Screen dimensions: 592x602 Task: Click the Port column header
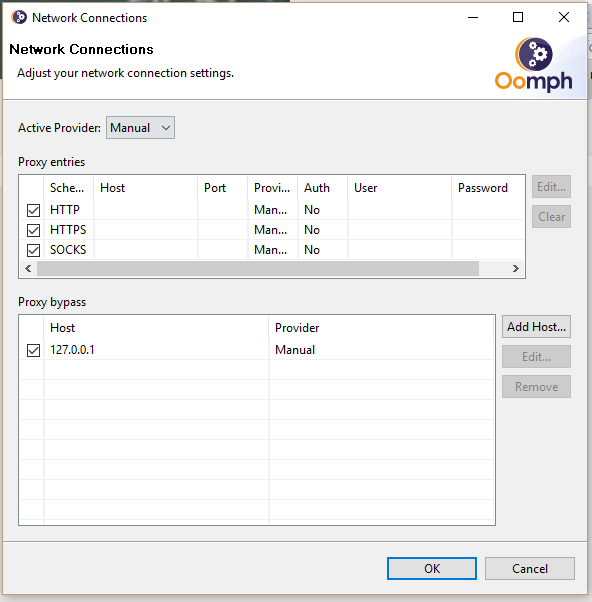coord(223,188)
